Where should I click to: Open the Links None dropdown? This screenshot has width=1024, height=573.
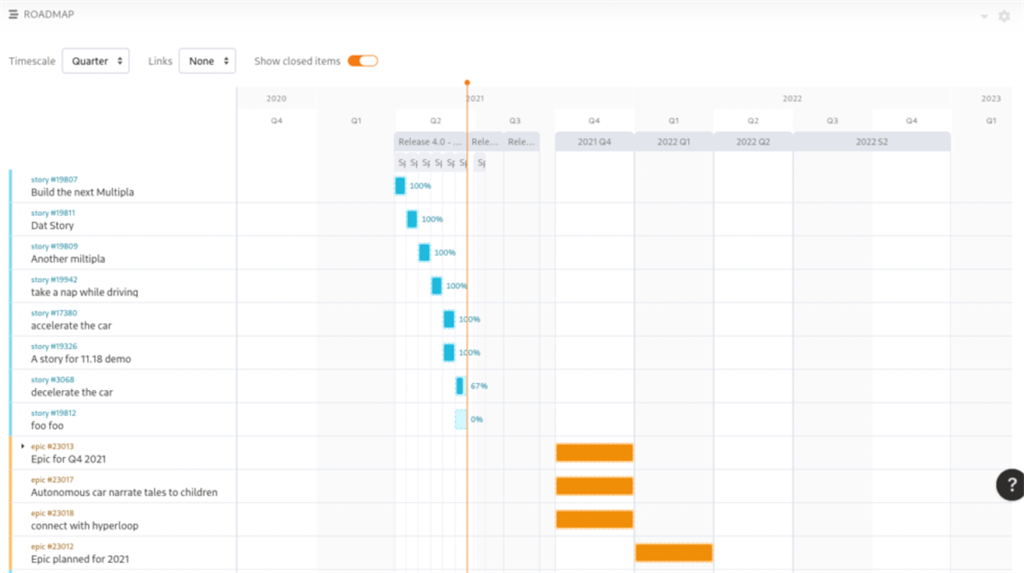coord(207,61)
